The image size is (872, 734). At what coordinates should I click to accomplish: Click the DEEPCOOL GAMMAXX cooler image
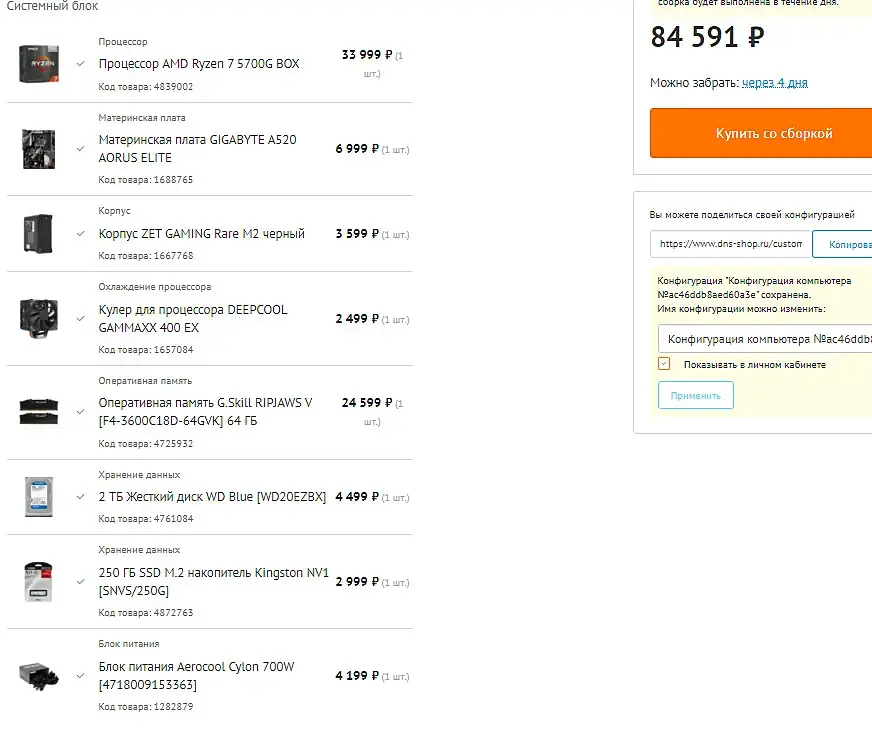(39, 318)
